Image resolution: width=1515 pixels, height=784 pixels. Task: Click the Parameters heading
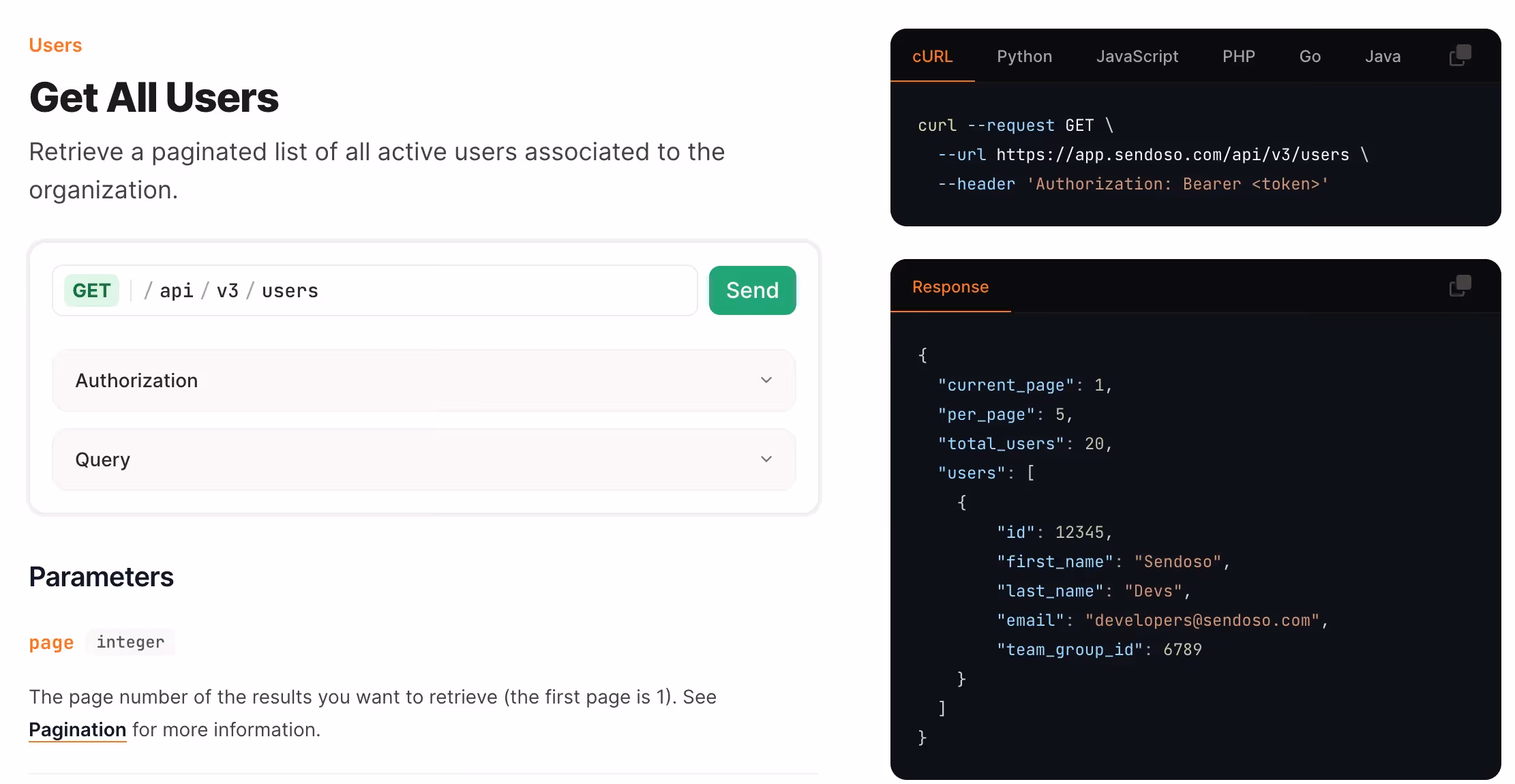point(101,577)
